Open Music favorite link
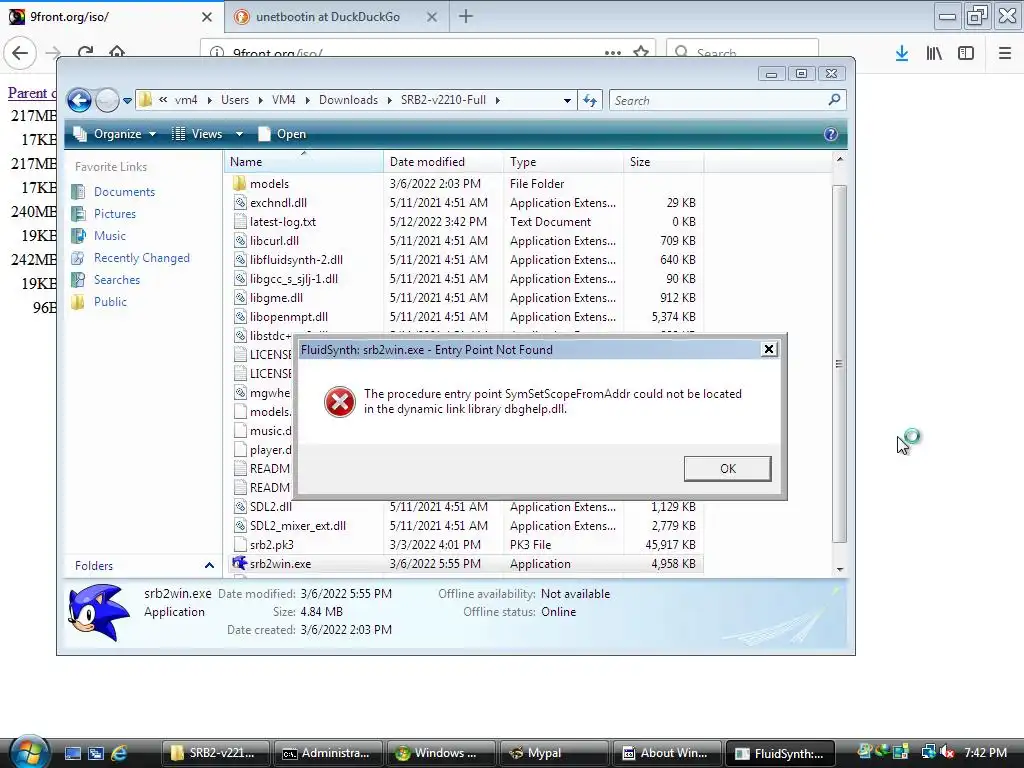1024x768 pixels. tap(110, 236)
